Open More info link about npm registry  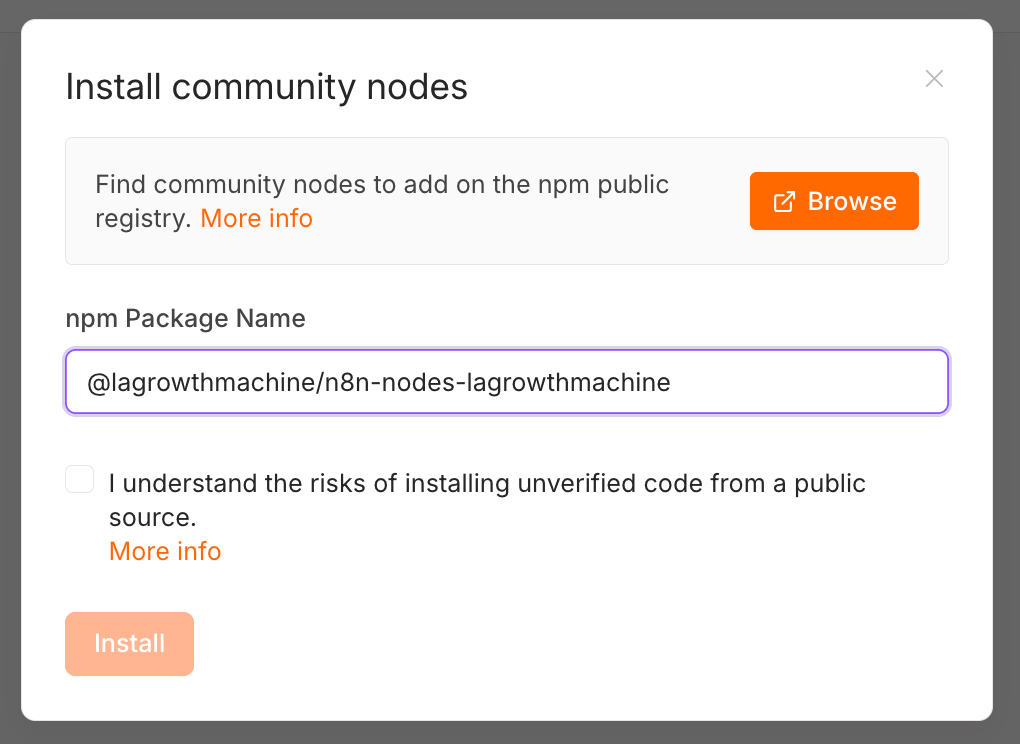coord(256,219)
